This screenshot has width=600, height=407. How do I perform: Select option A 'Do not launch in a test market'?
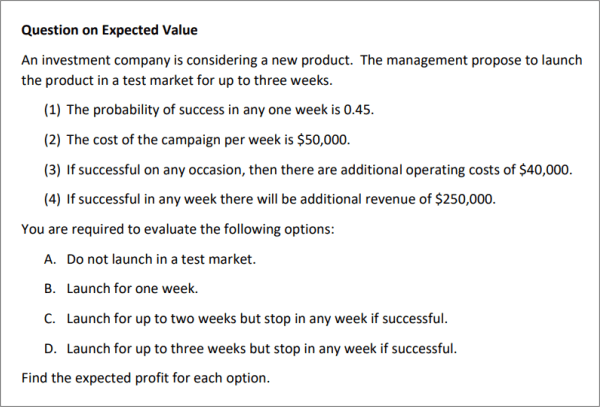pyautogui.click(x=161, y=259)
